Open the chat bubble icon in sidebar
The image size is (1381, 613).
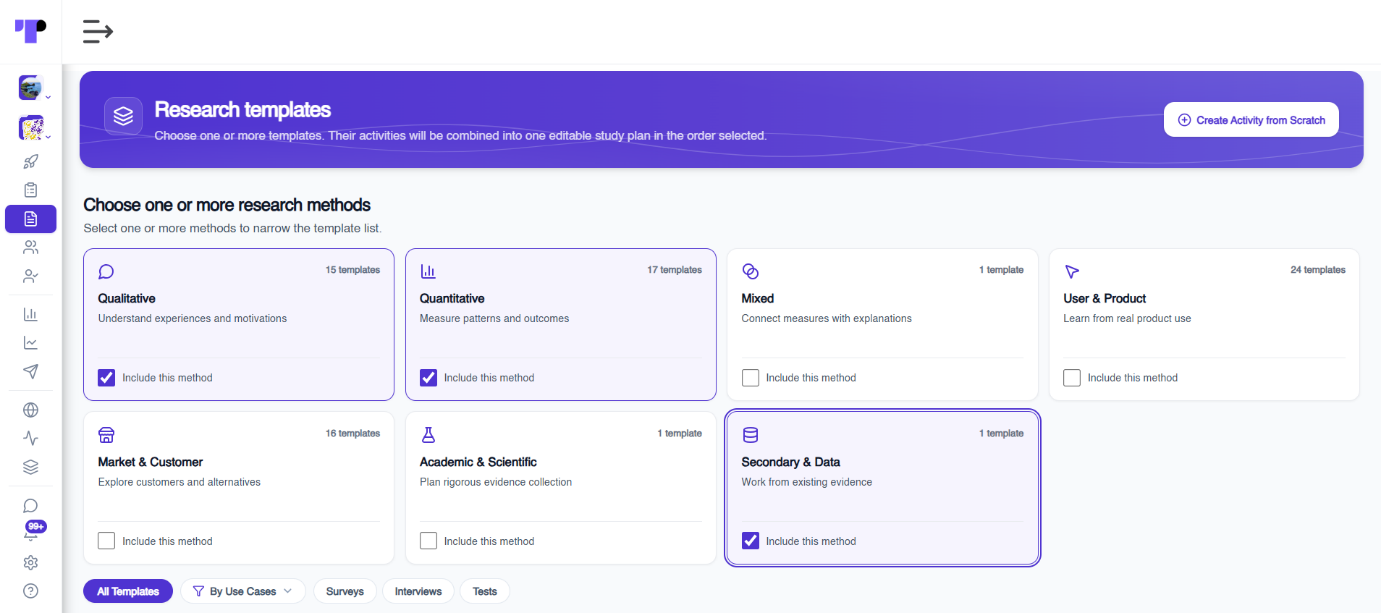click(31, 506)
